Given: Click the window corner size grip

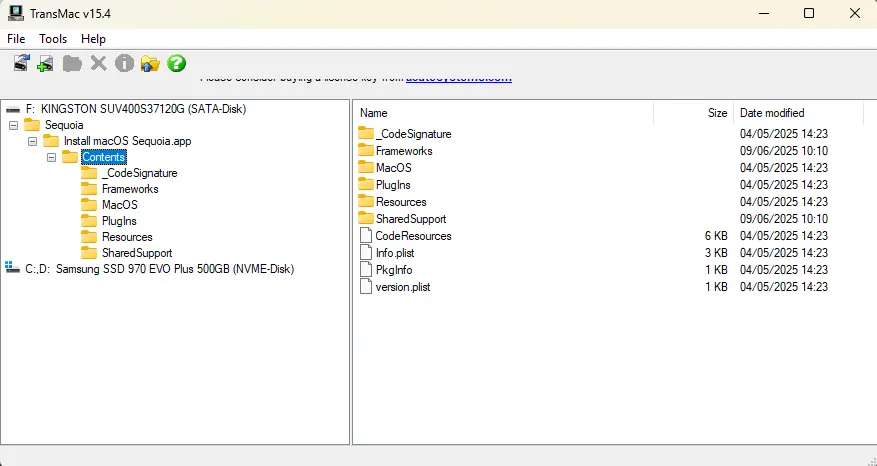Looking at the screenshot, I should [x=871, y=460].
